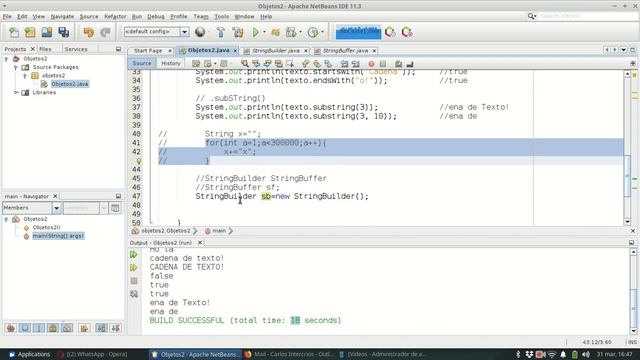Collapse the objetos2 package node
640x360 pixels.
[x=25, y=76]
